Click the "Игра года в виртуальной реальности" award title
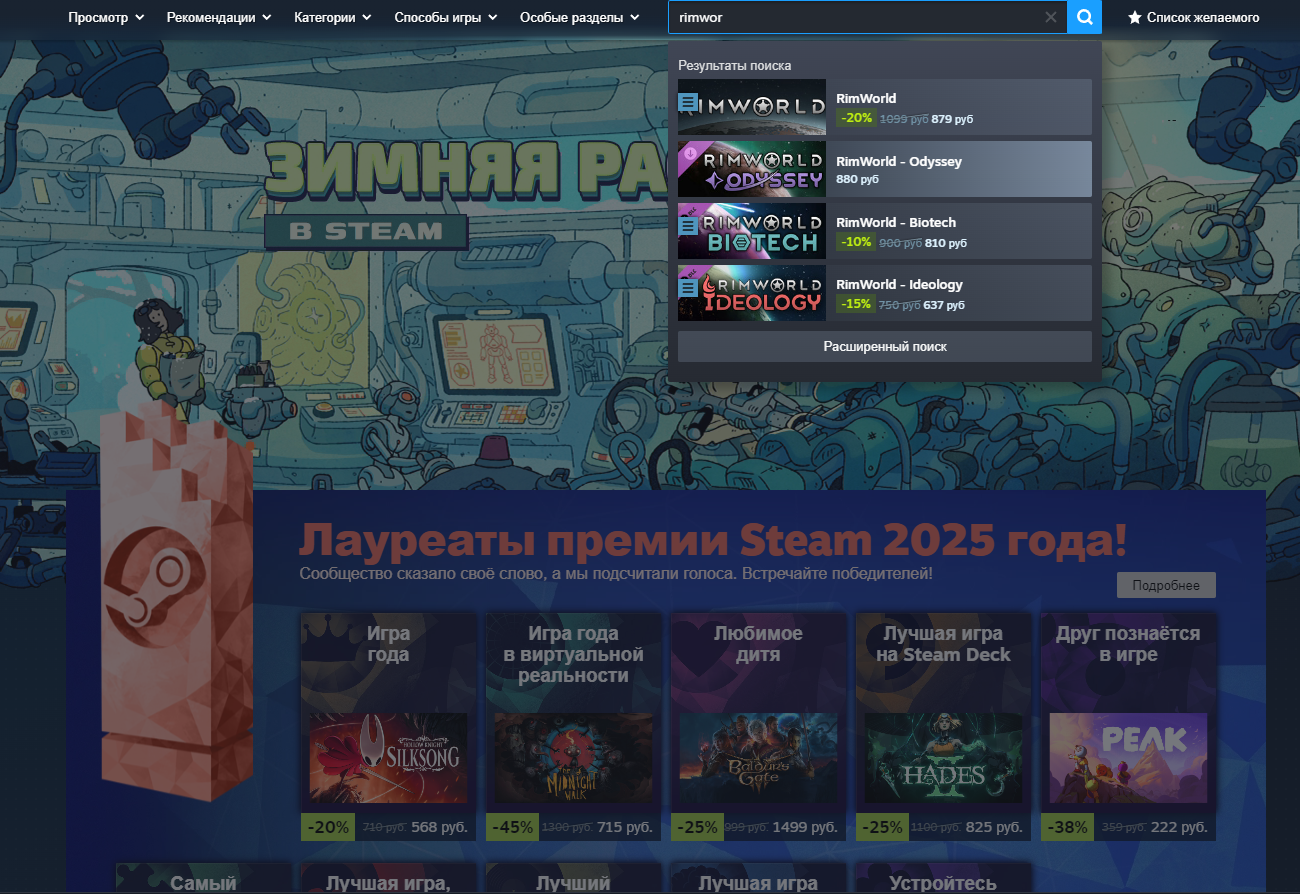The height and width of the screenshot is (894, 1300). (573, 654)
